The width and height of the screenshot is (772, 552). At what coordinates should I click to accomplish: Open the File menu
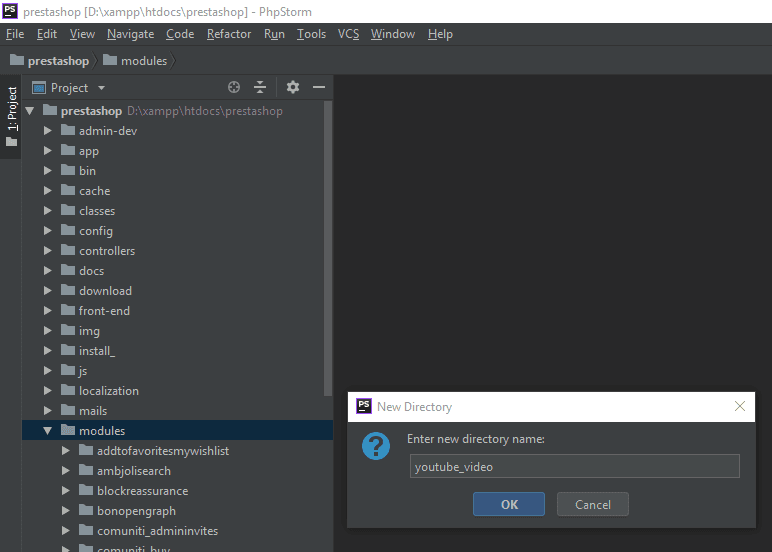pos(15,34)
